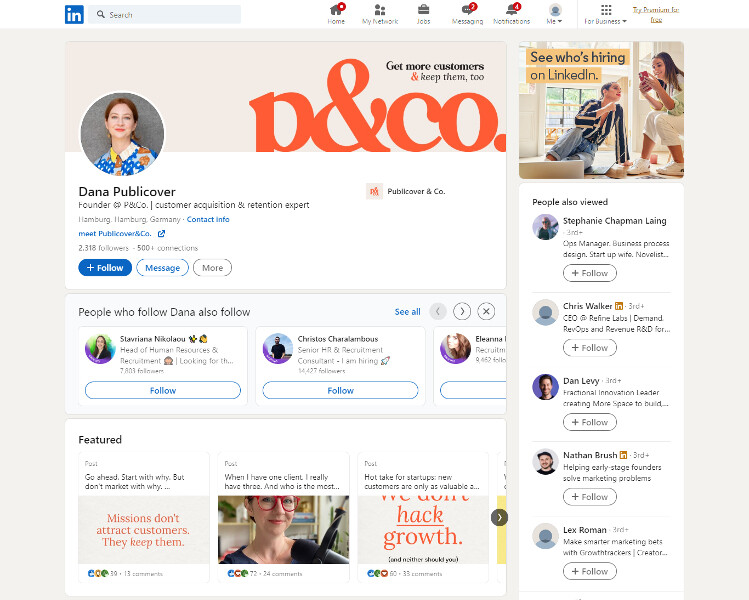Image resolution: width=749 pixels, height=600 pixels.
Task: Open Nathan Brush's avatar photo
Action: coord(546,461)
